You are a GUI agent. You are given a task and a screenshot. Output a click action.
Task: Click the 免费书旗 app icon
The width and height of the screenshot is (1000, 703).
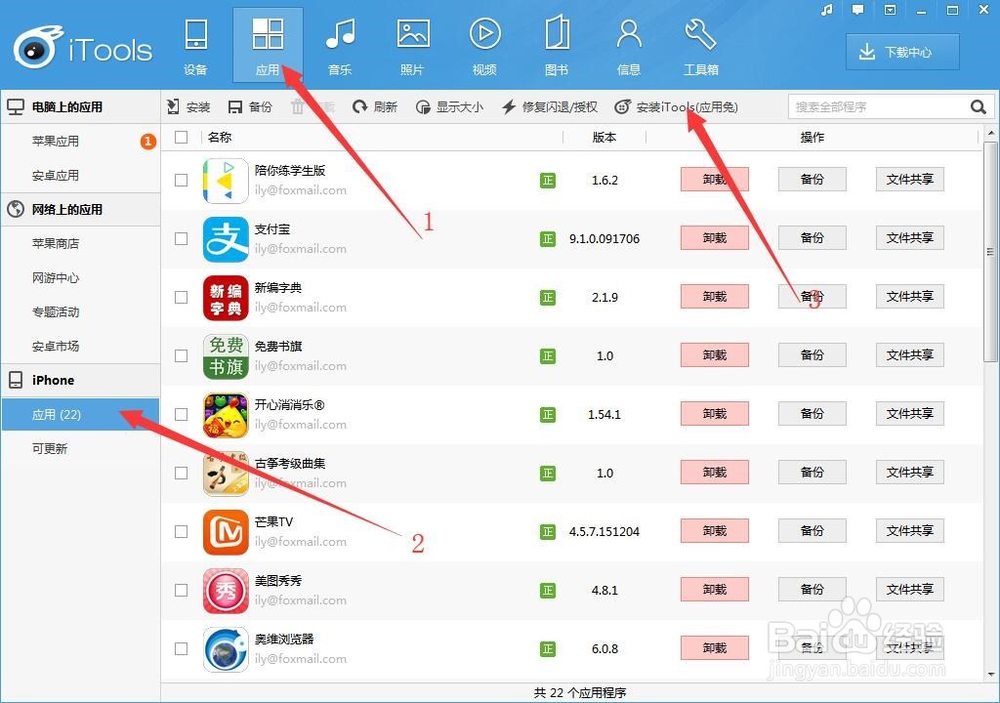226,356
